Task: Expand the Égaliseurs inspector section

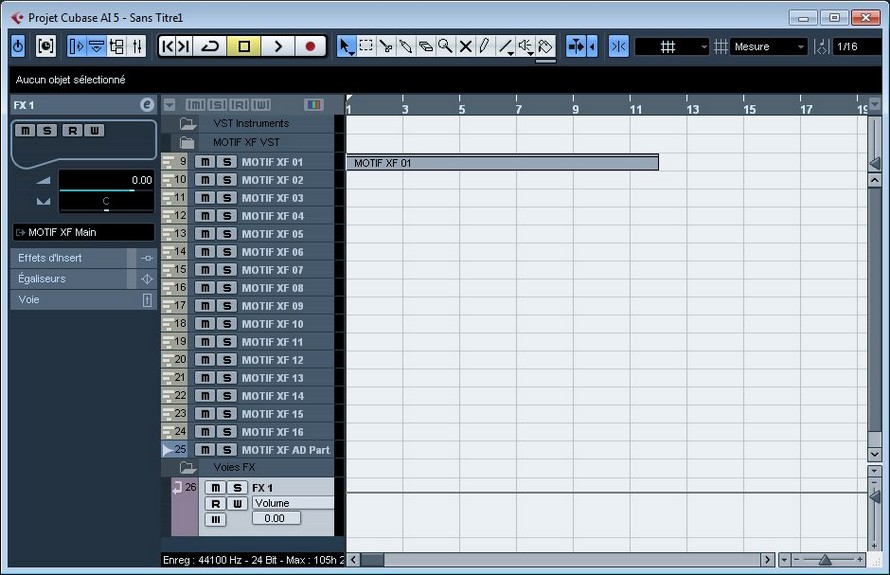Action: point(70,279)
